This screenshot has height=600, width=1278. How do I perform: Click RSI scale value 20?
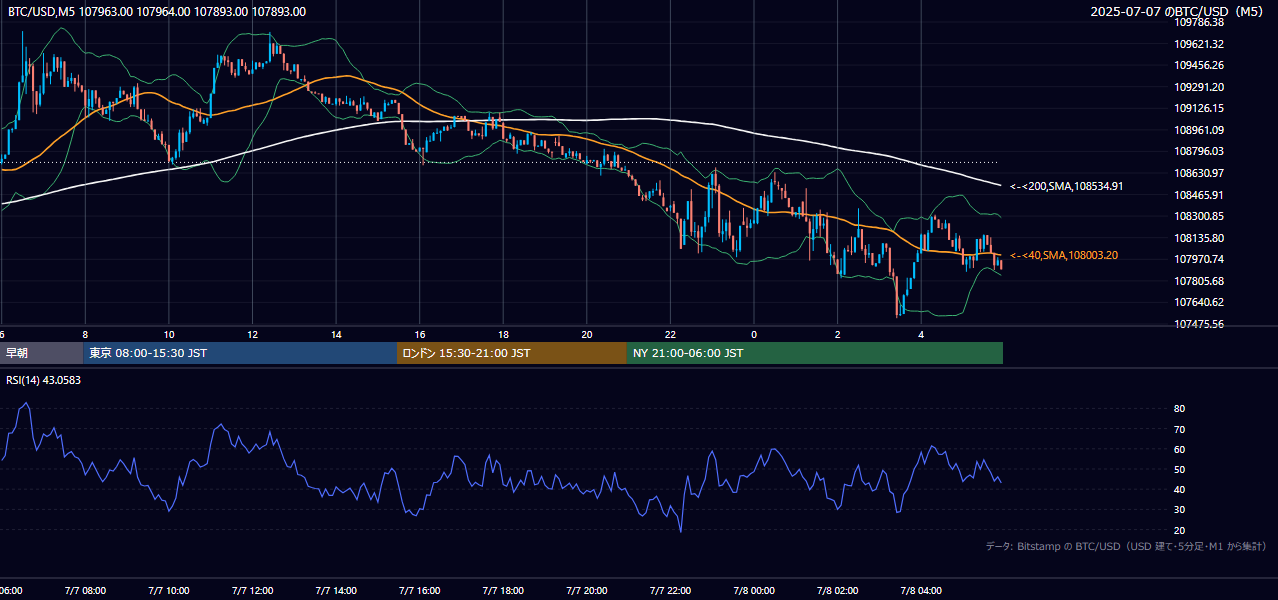pos(1180,530)
